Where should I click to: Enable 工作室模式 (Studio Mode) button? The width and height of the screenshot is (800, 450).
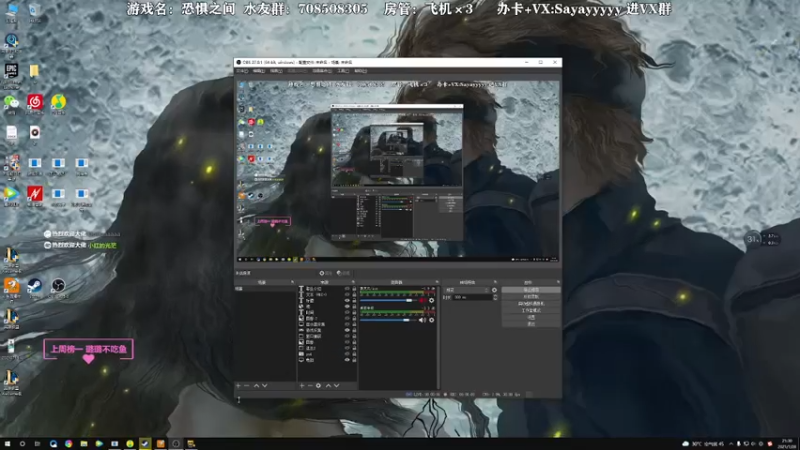pos(531,310)
